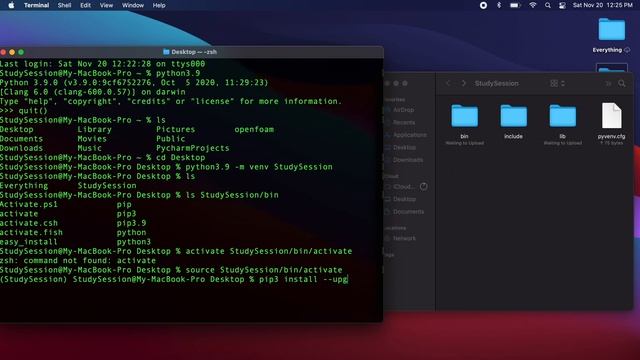The width and height of the screenshot is (640, 360).
Task: Open Documents in Finder sidebar
Action: (x=408, y=211)
